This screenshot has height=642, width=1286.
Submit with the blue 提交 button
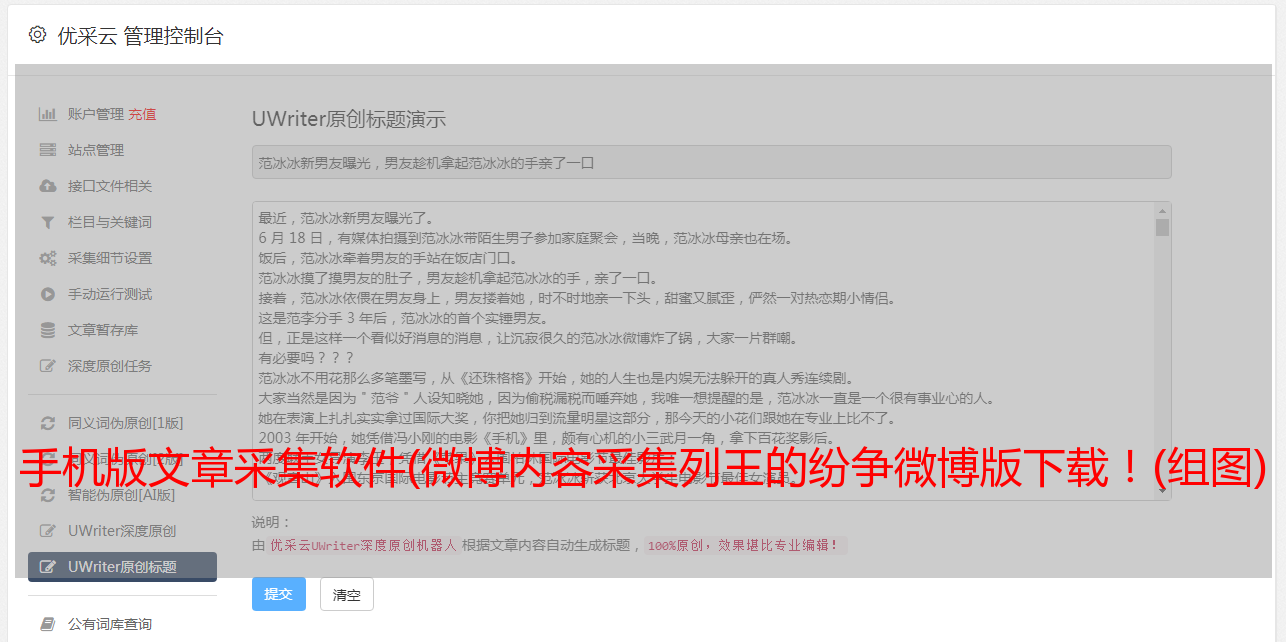[x=279, y=594]
